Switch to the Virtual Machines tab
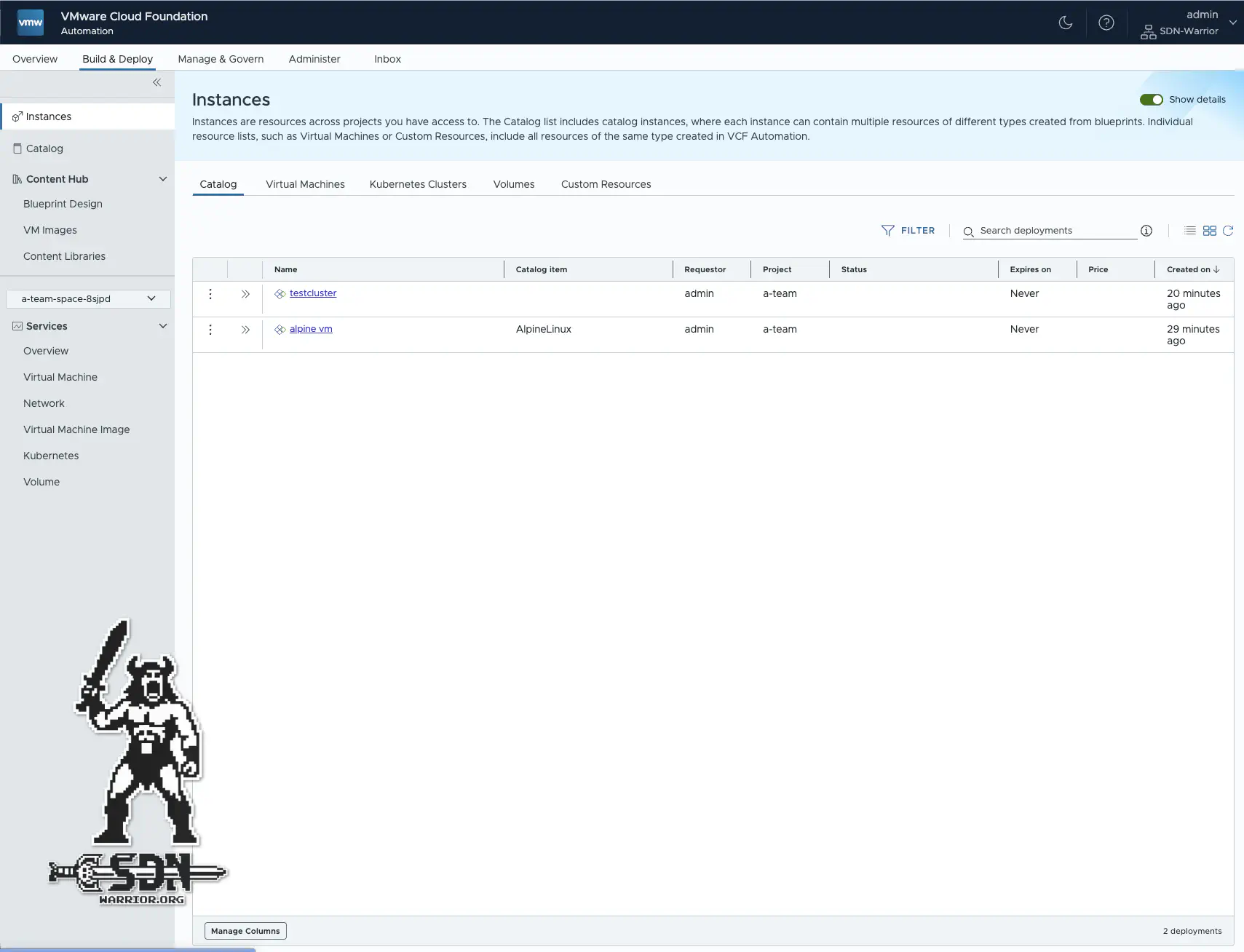This screenshot has height=952, width=1244. pyautogui.click(x=304, y=184)
